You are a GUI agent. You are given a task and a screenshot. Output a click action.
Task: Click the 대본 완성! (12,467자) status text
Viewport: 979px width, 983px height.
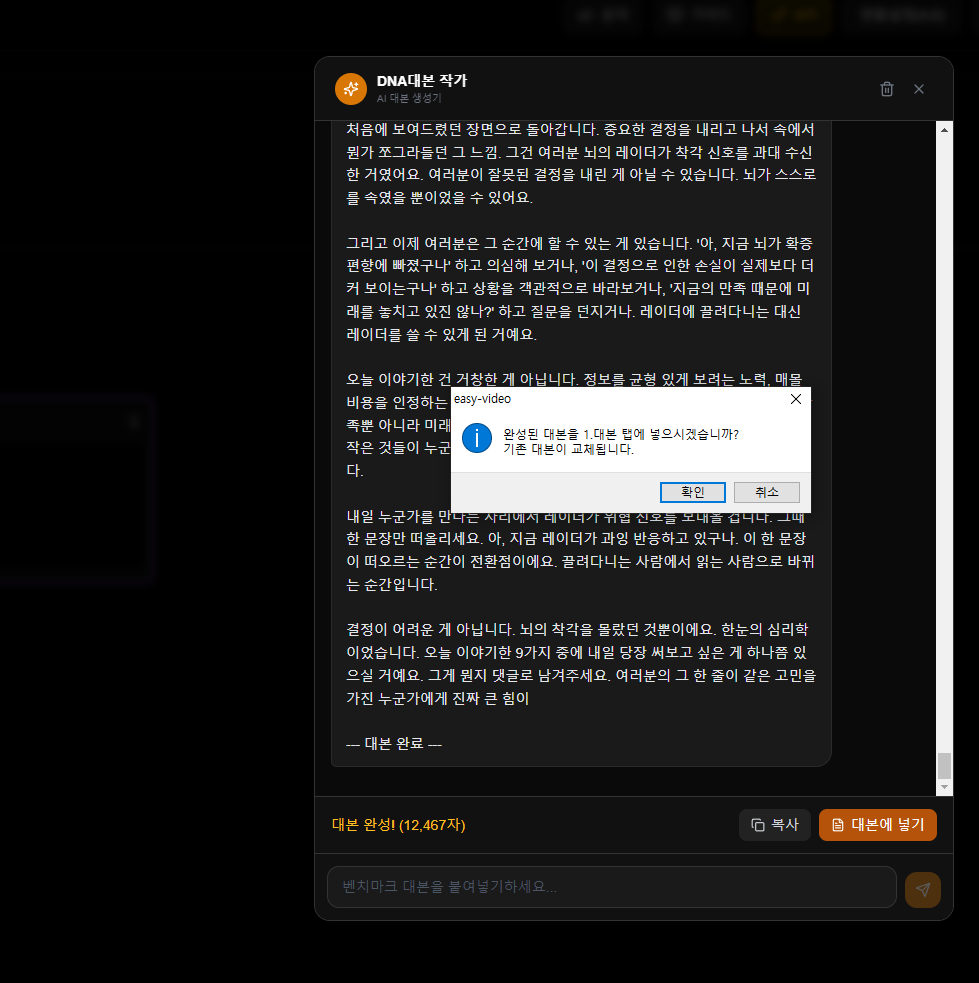coord(398,825)
